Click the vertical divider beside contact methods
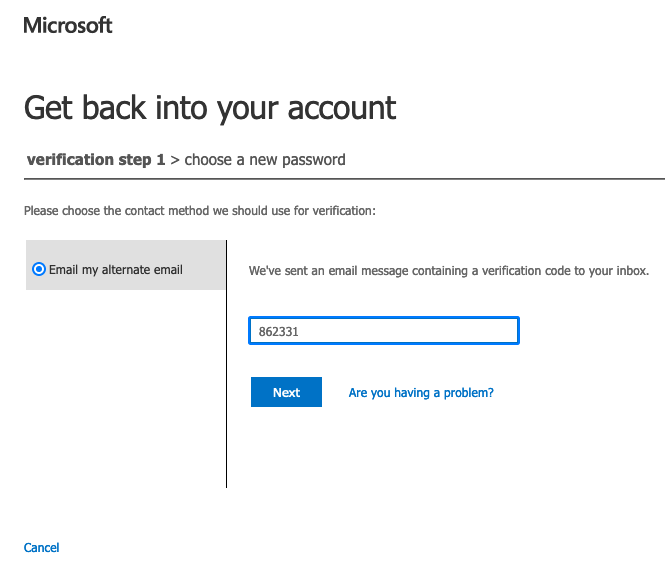This screenshot has width=665, height=563. coord(227,400)
